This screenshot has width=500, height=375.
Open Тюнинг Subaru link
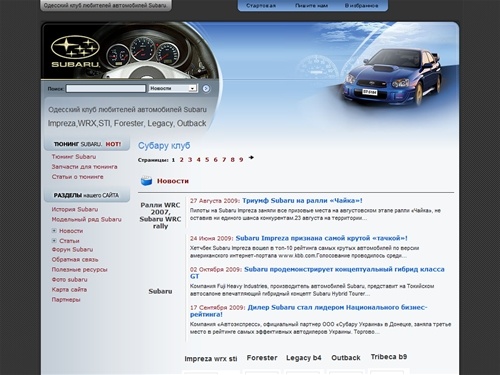74,157
